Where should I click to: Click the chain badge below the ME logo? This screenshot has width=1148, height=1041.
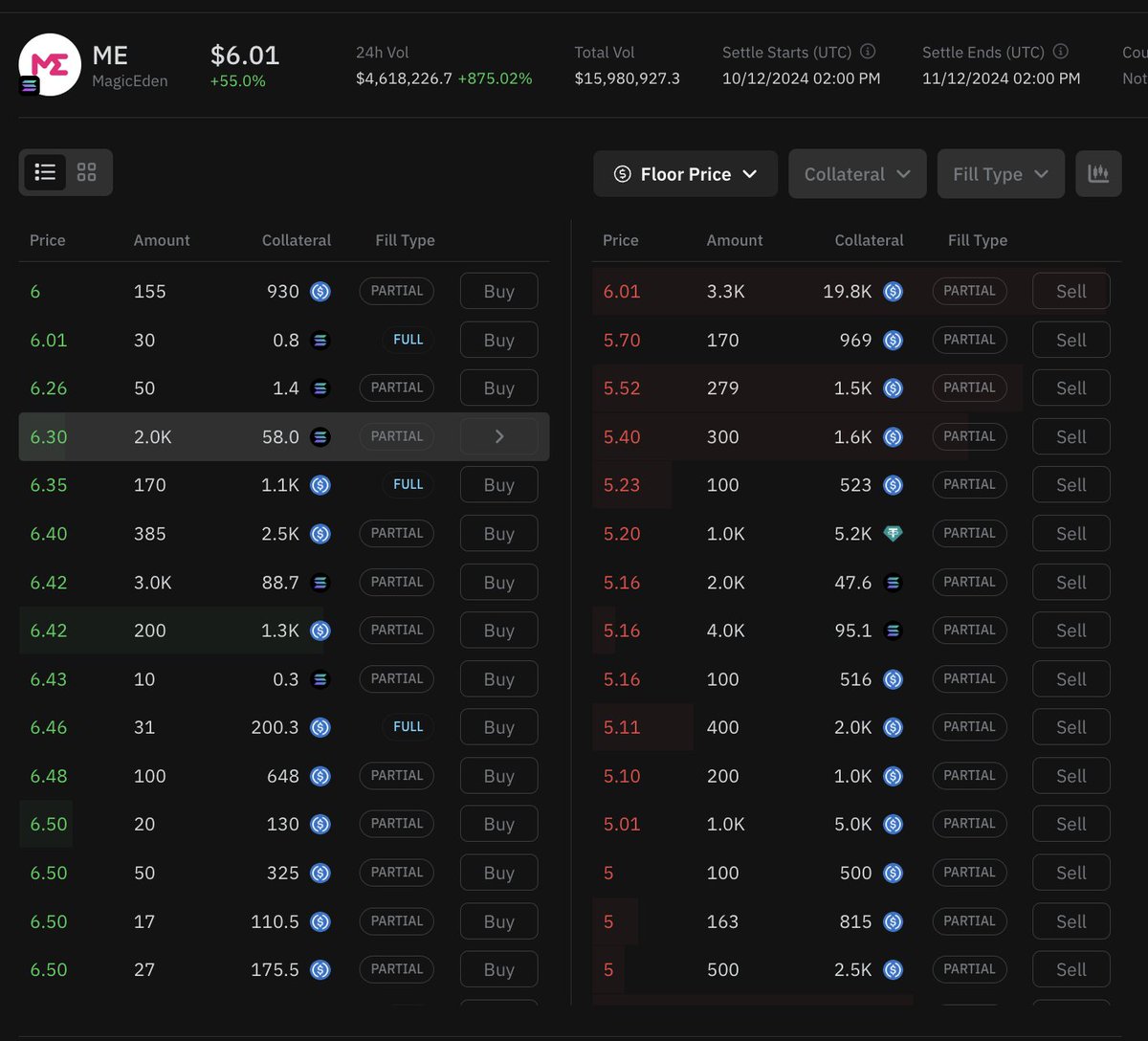tap(28, 85)
